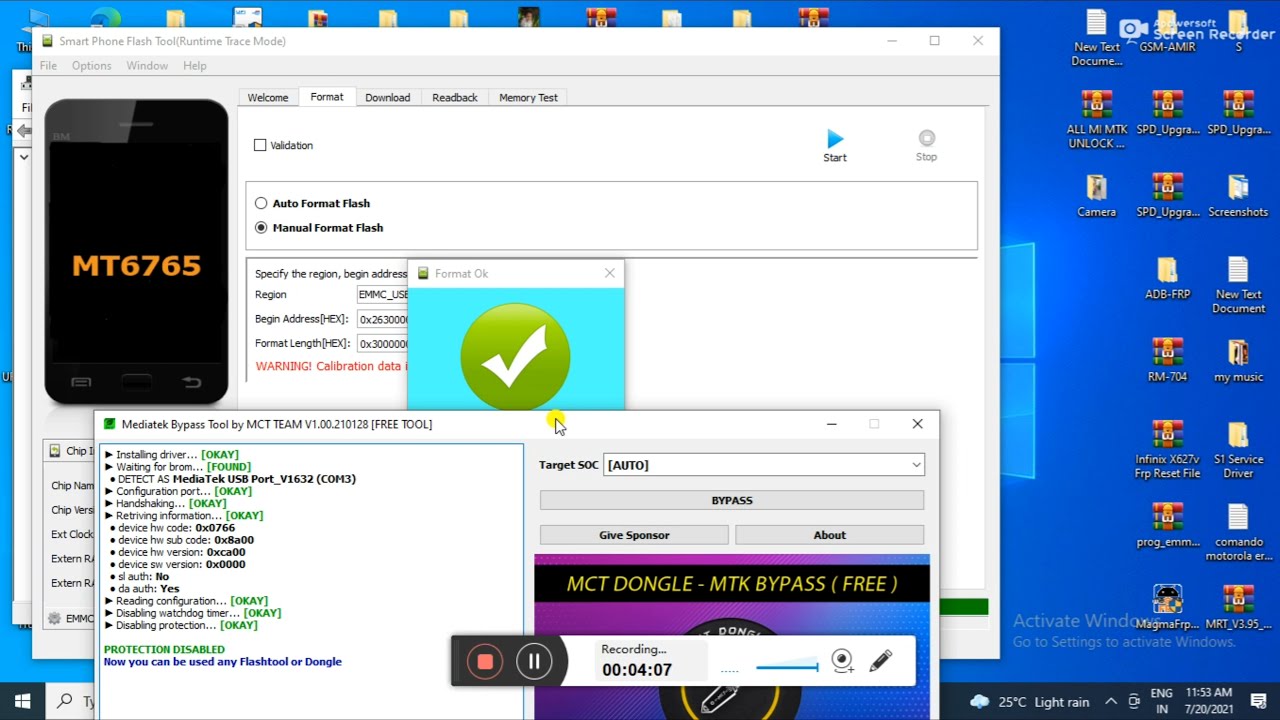1280x720 pixels.
Task: Click the 'Disabling protection... [OKAY]' log line
Action: (x=182, y=625)
